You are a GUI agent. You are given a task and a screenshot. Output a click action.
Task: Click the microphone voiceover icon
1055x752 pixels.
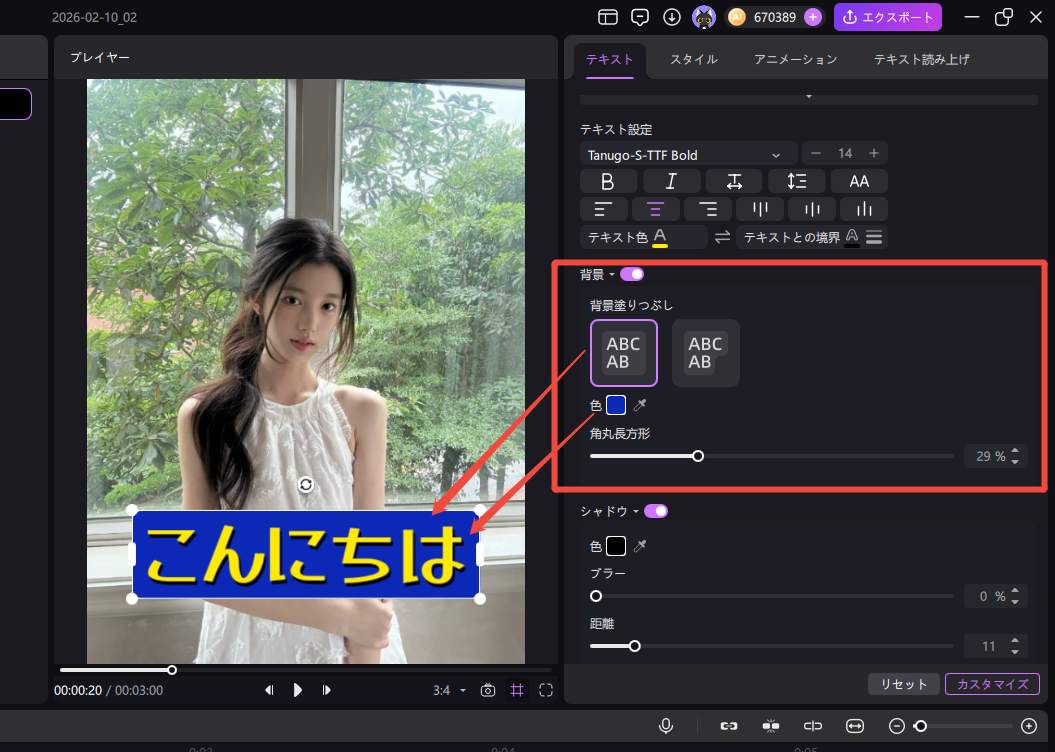click(x=666, y=726)
